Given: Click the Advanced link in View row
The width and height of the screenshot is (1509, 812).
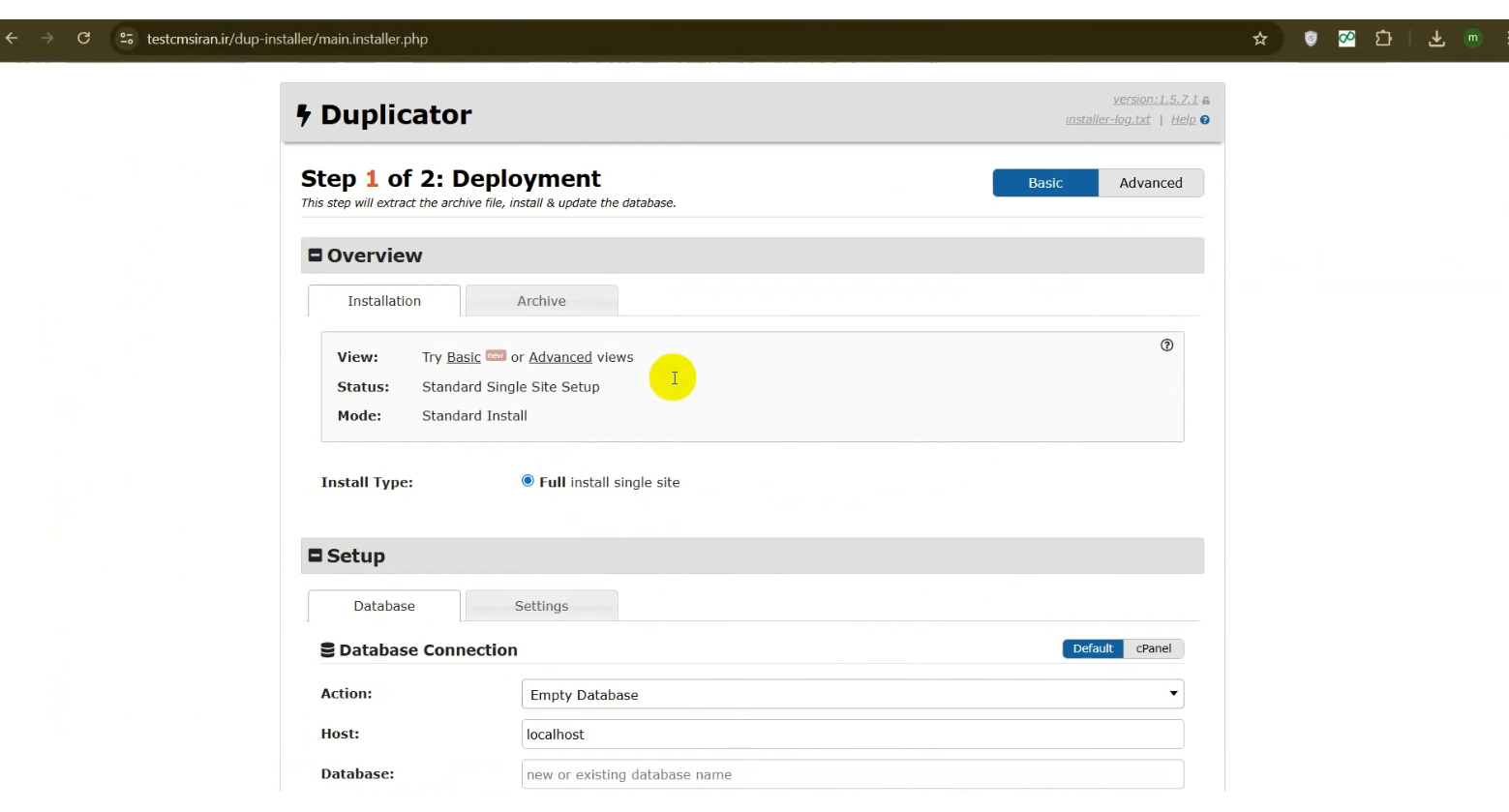Looking at the screenshot, I should tap(560, 357).
